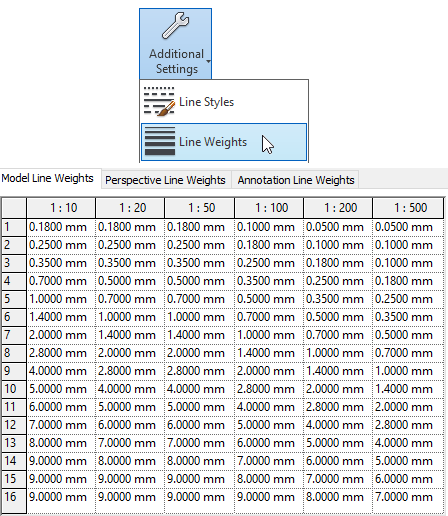The image size is (448, 516).
Task: Select the Line Weights stacked-lines icon
Action: [160, 141]
